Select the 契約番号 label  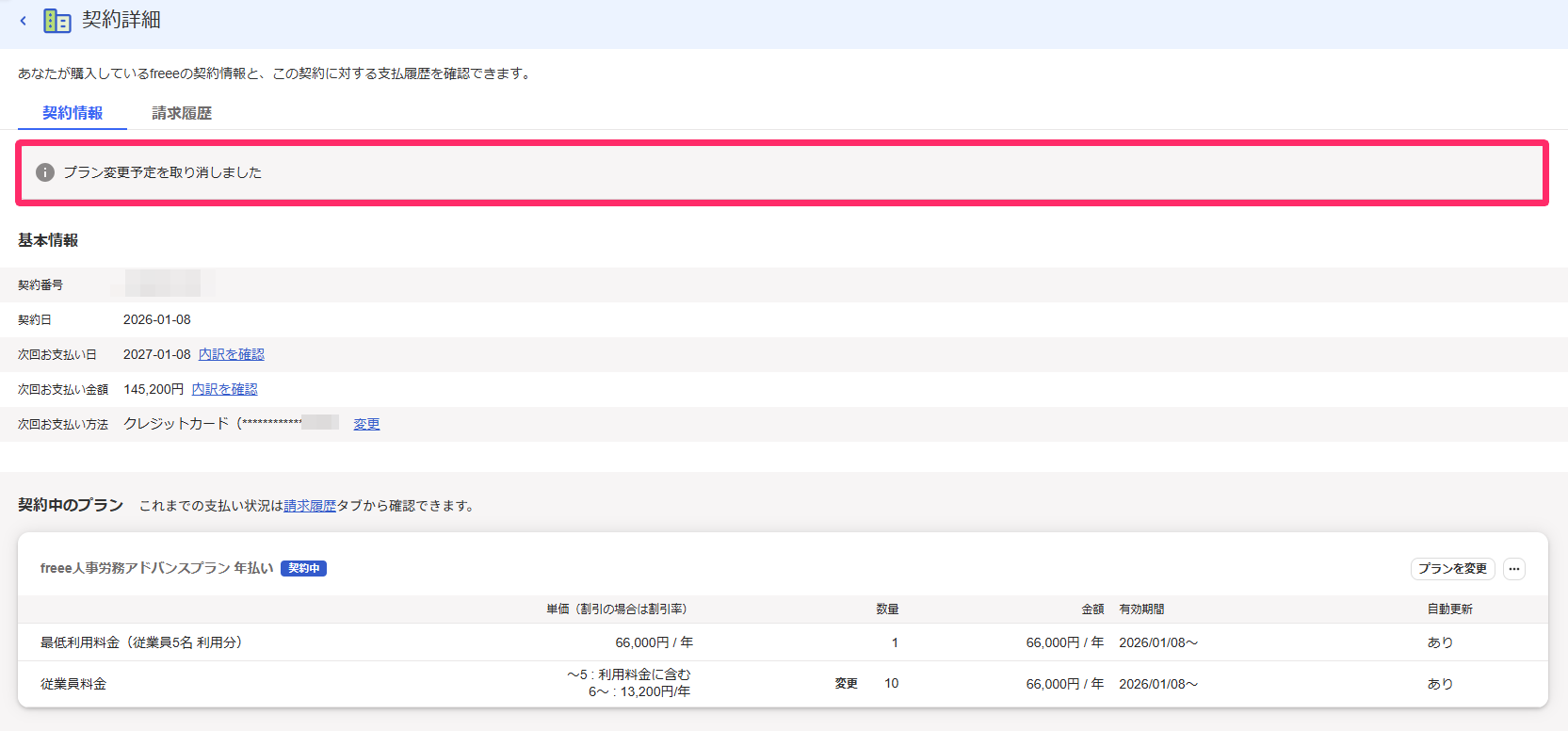tap(40, 284)
